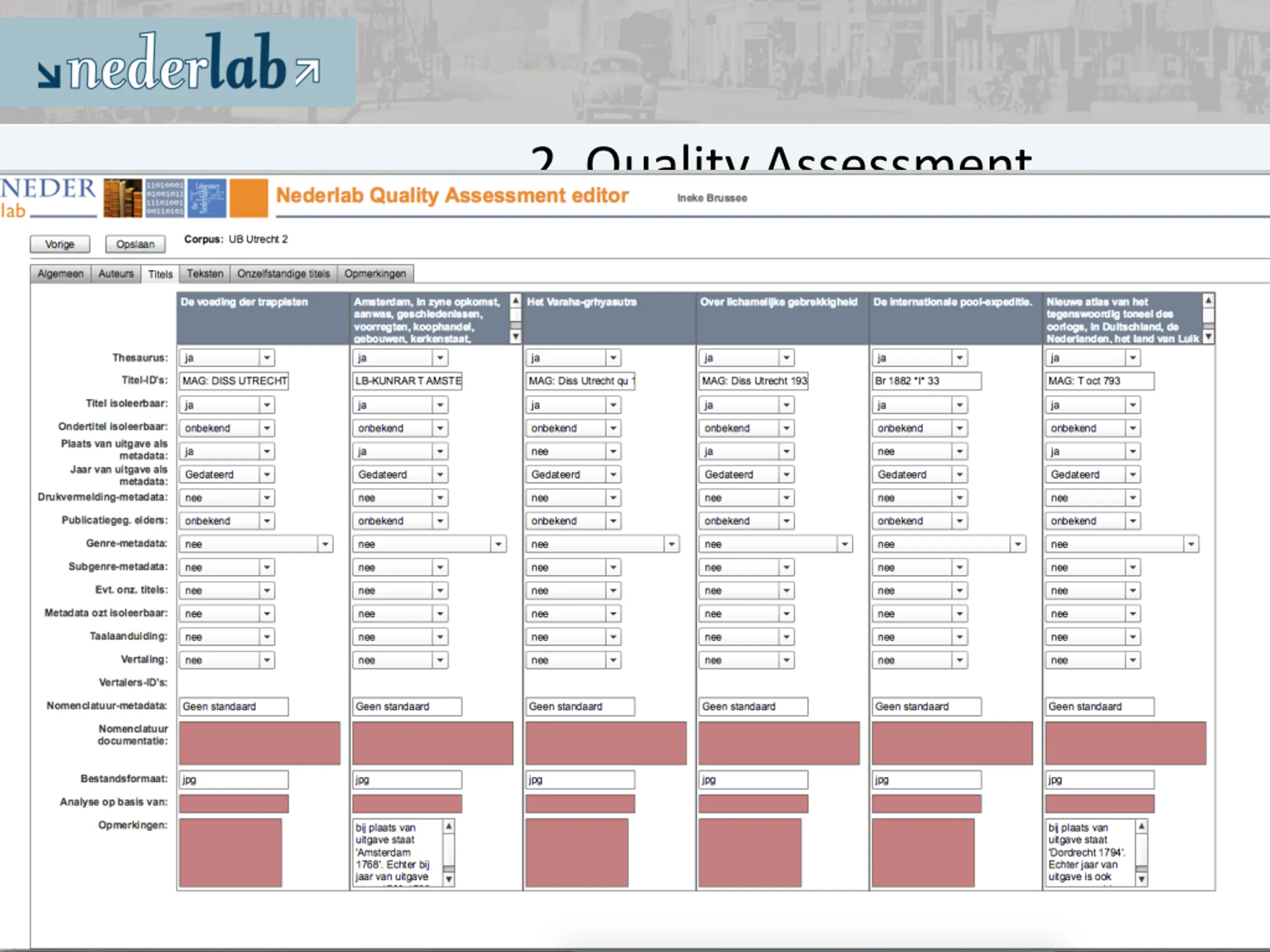The height and width of the screenshot is (952, 1270).
Task: Open Publicatiegeg. elders dropdown in Amsterdam column
Action: pyautogui.click(x=400, y=521)
